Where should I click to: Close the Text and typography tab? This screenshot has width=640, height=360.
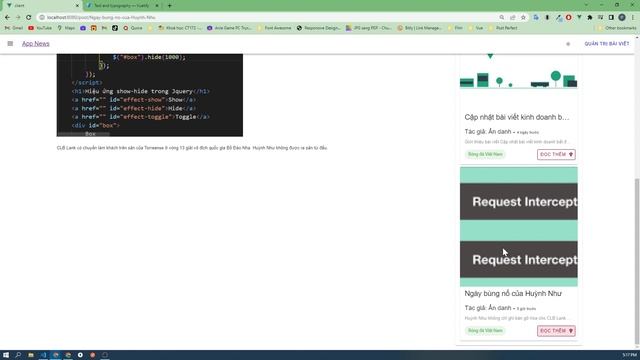[157, 6]
